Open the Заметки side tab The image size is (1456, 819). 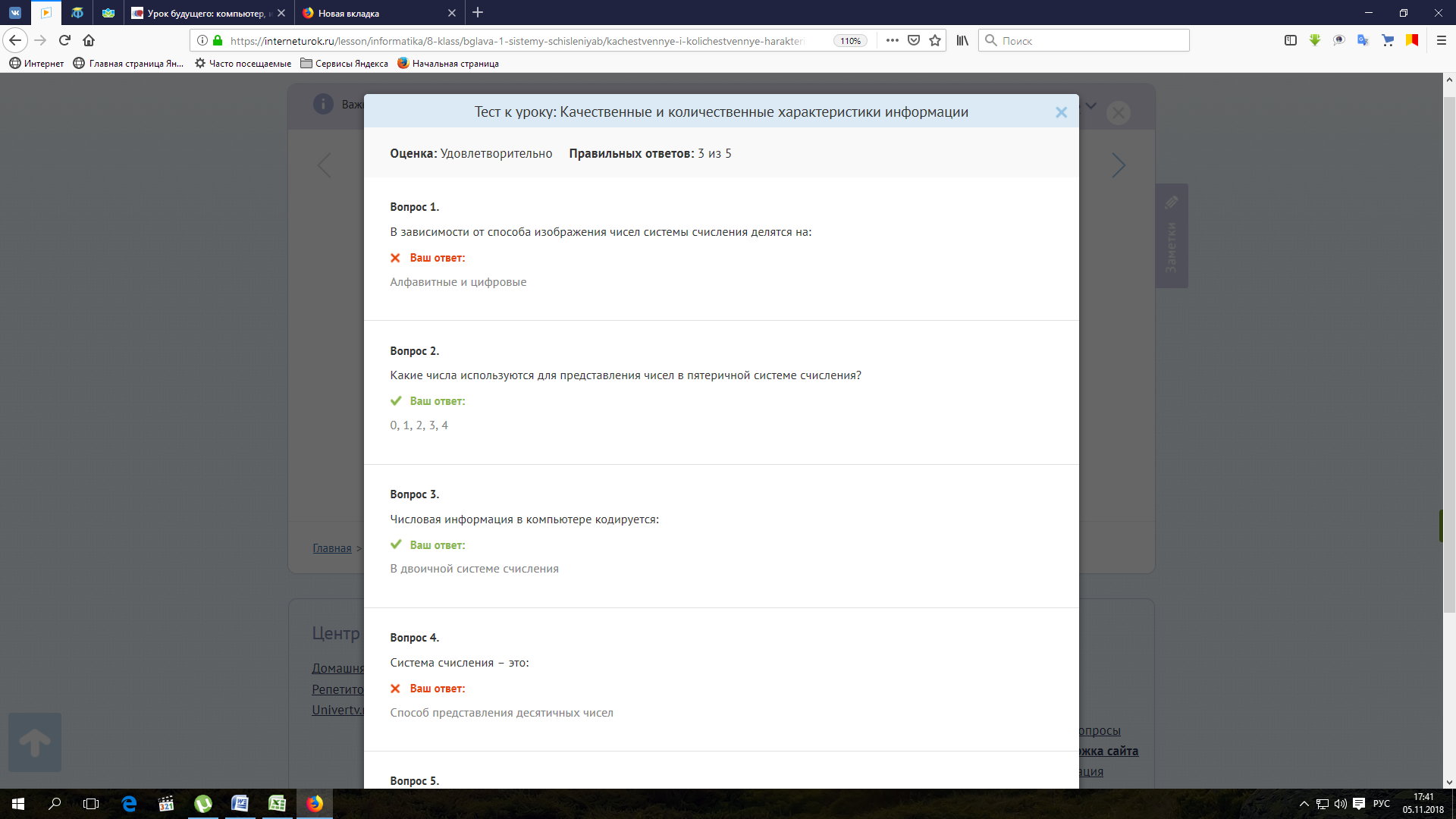point(1172,236)
